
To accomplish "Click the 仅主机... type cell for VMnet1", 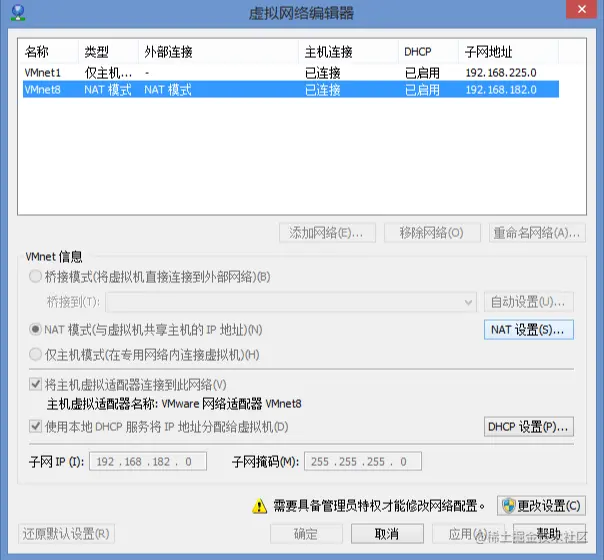I will 108,72.
